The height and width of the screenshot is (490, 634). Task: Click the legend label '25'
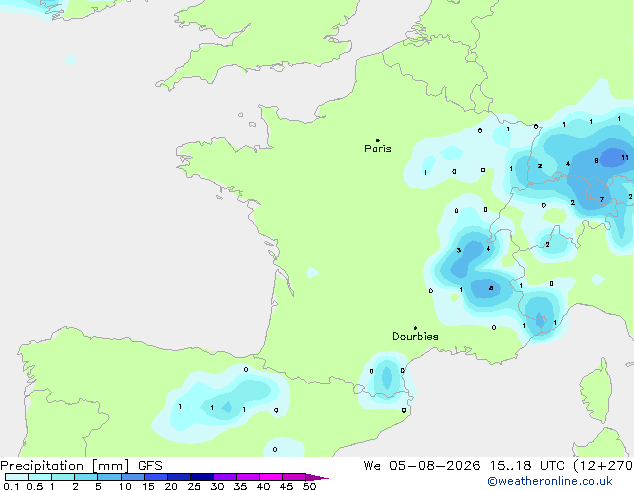(x=194, y=486)
